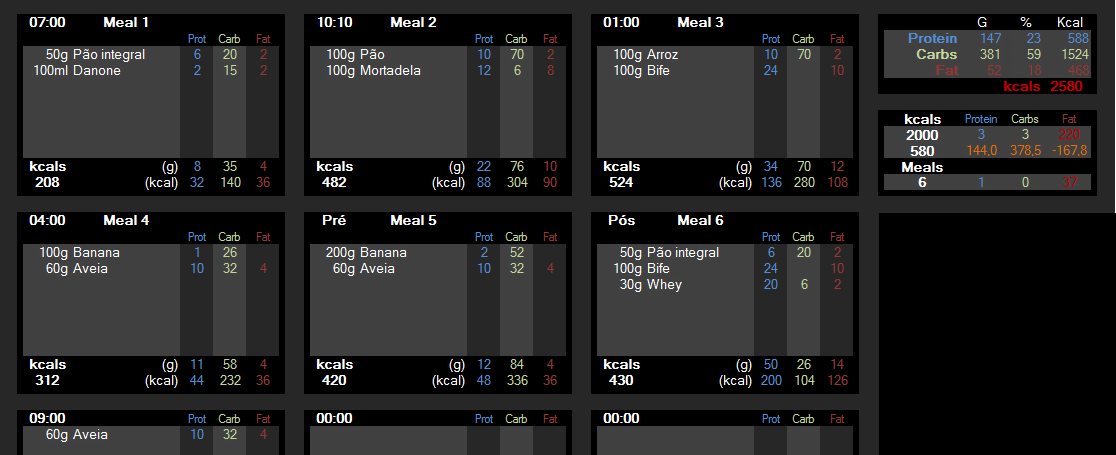The width and height of the screenshot is (1116, 455).
Task: Click the 09:00 time of the seventh meal
Action: [x=47, y=419]
